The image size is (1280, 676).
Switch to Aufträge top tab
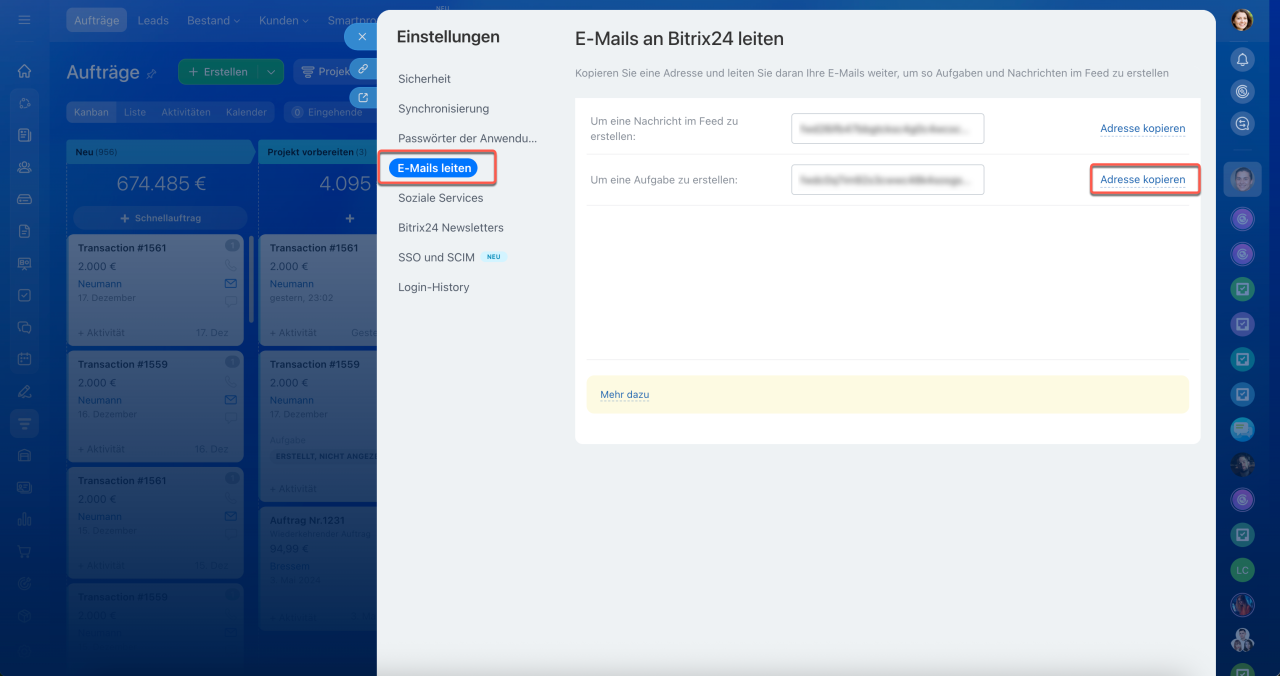97,20
